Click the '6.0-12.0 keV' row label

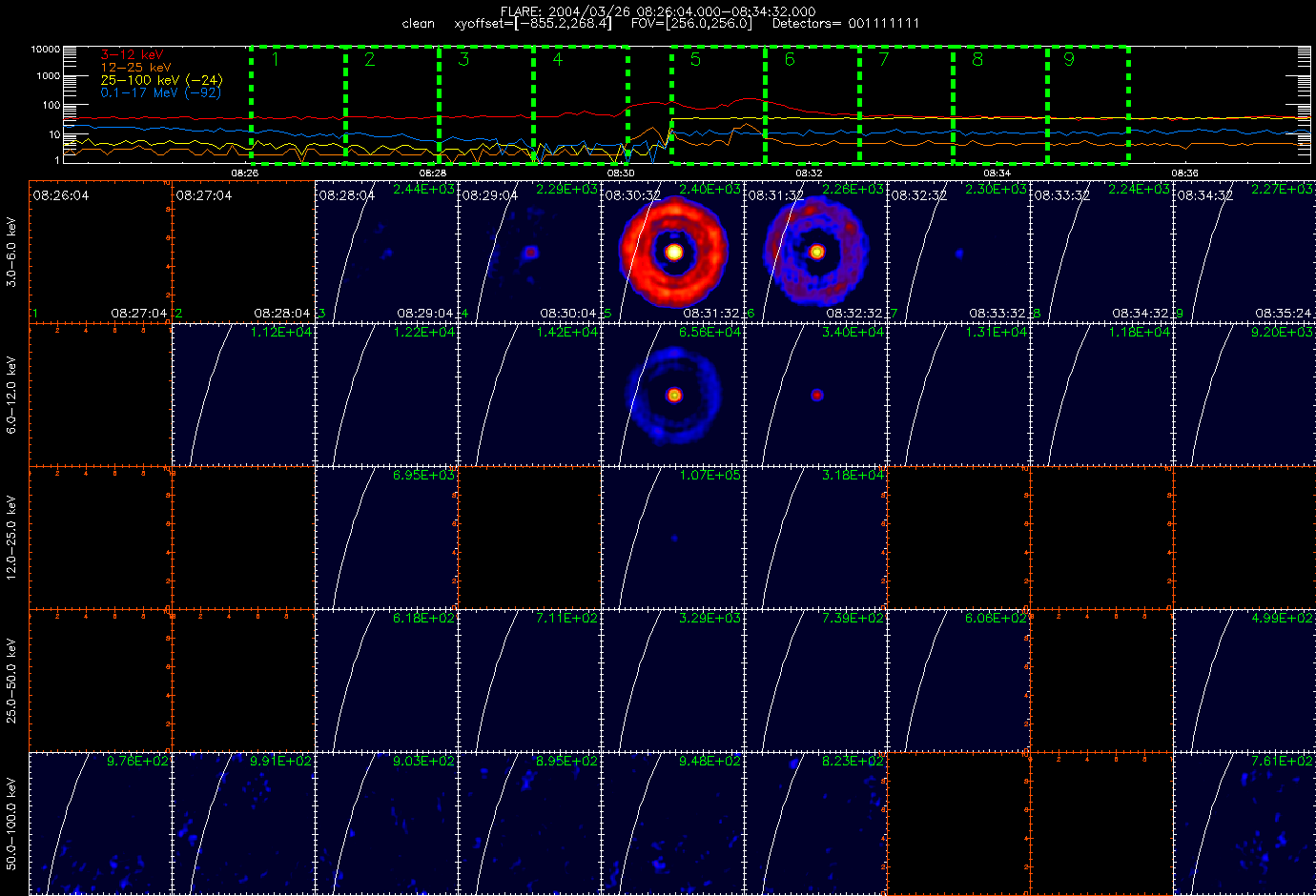12,395
